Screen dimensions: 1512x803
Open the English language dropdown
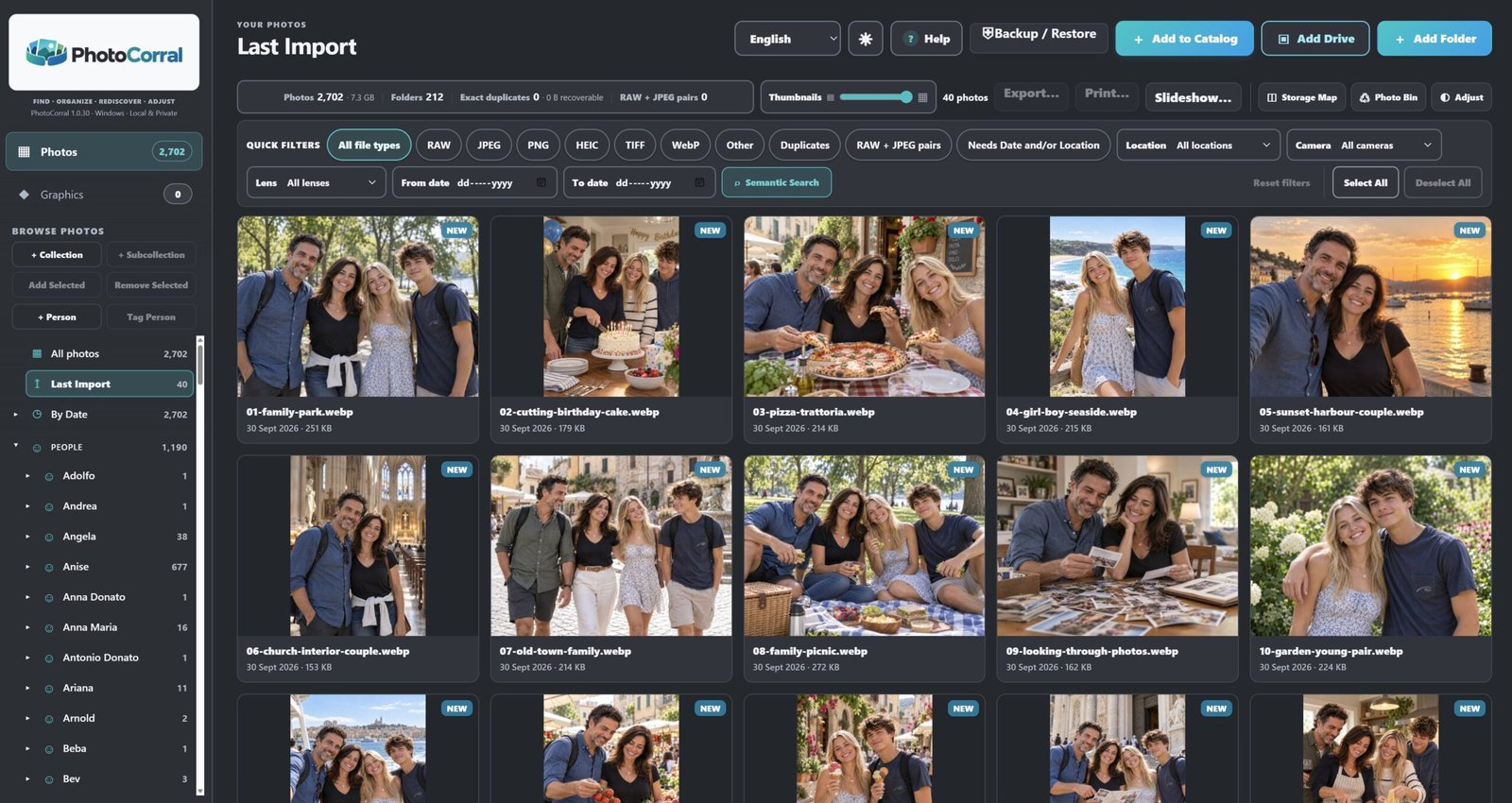pyautogui.click(x=788, y=39)
